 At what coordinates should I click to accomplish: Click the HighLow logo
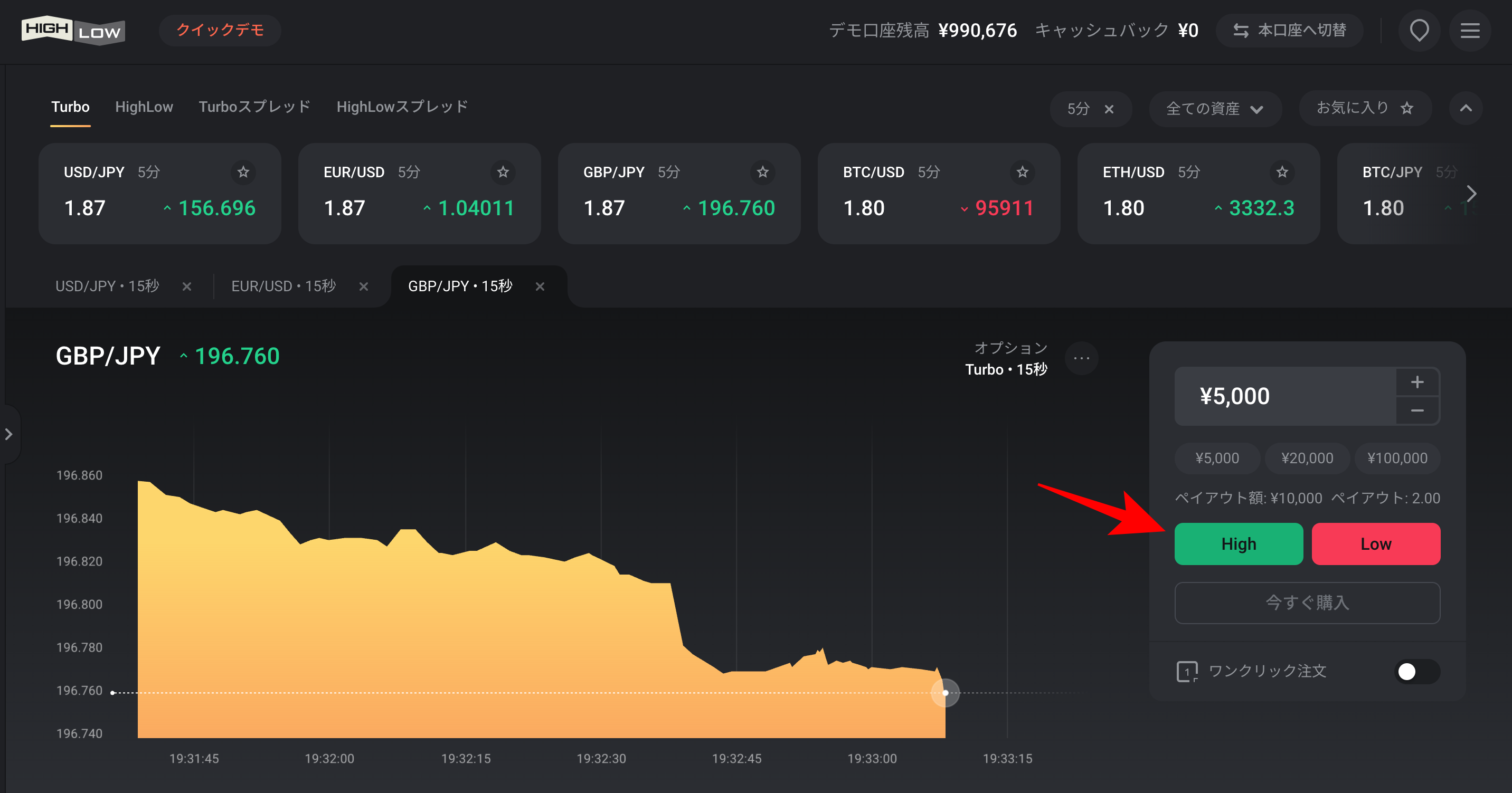pyautogui.click(x=73, y=30)
